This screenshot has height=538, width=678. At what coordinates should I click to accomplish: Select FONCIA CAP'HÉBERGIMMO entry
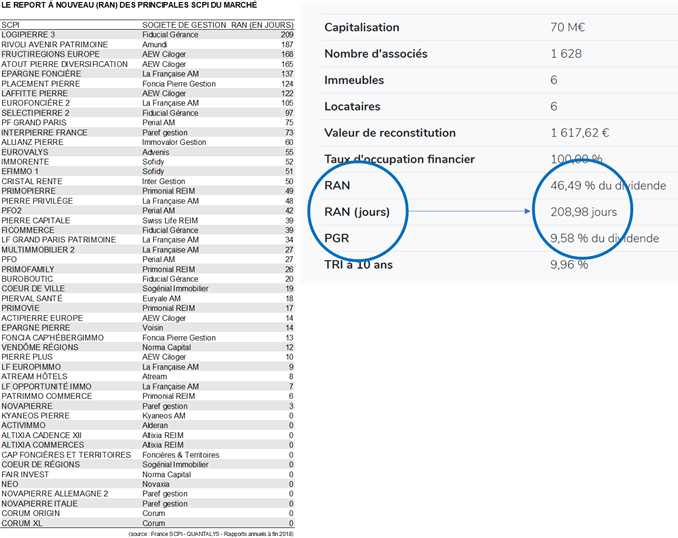52,337
